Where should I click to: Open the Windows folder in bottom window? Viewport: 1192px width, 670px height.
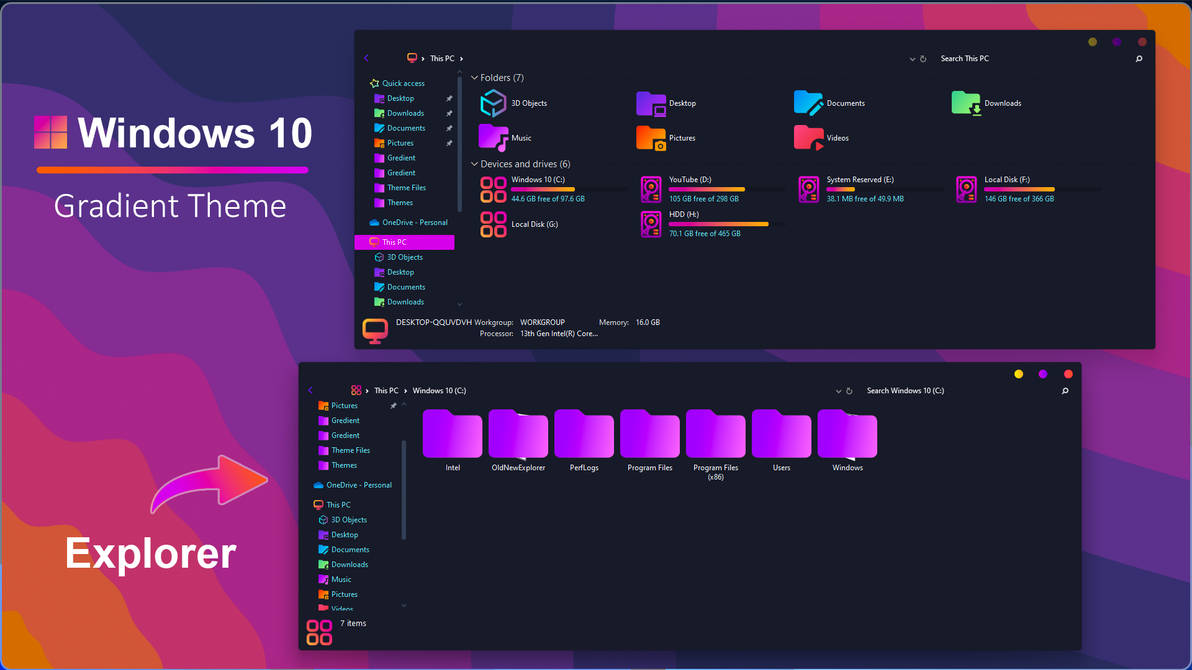[848, 441]
